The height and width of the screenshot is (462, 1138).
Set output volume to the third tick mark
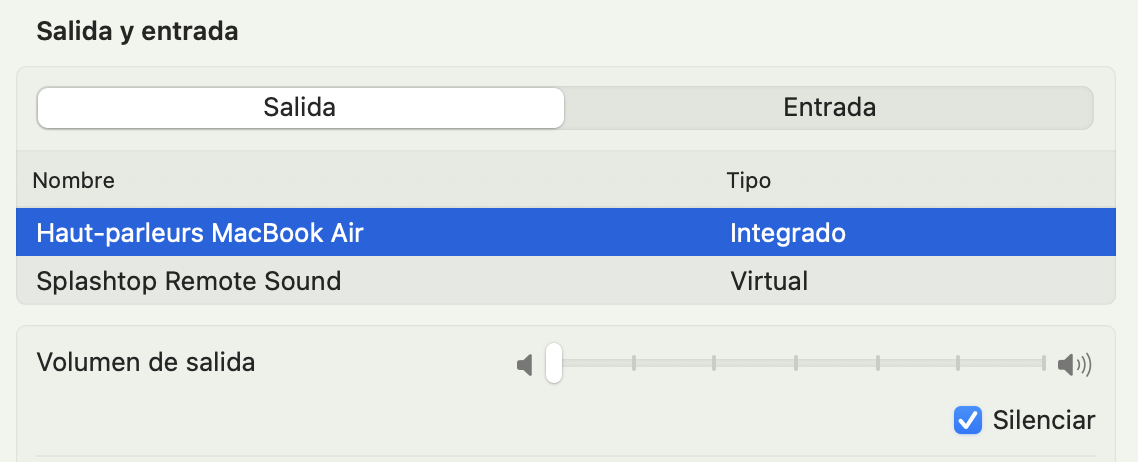coord(796,363)
